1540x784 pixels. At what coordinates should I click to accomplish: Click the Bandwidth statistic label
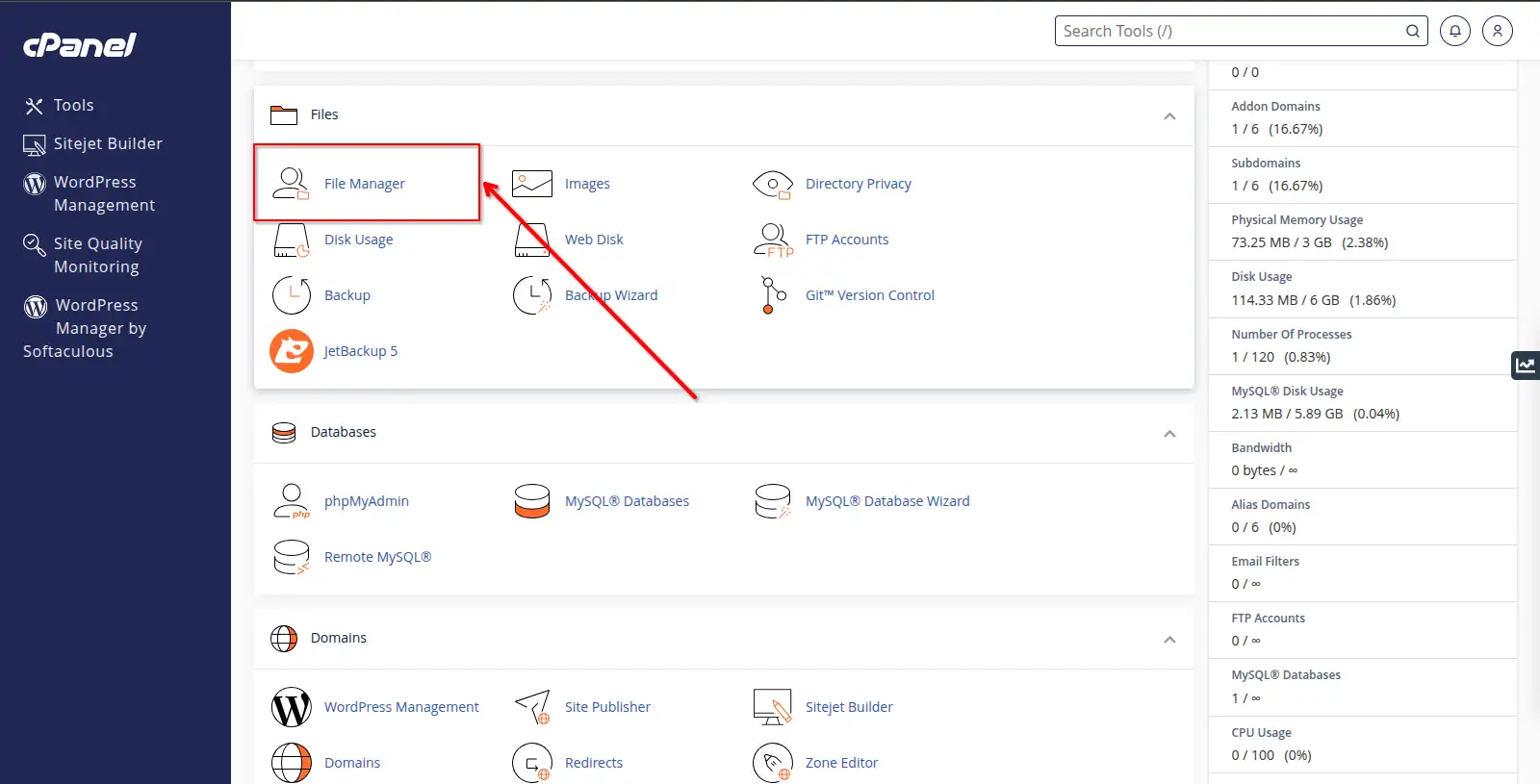[x=1261, y=448]
